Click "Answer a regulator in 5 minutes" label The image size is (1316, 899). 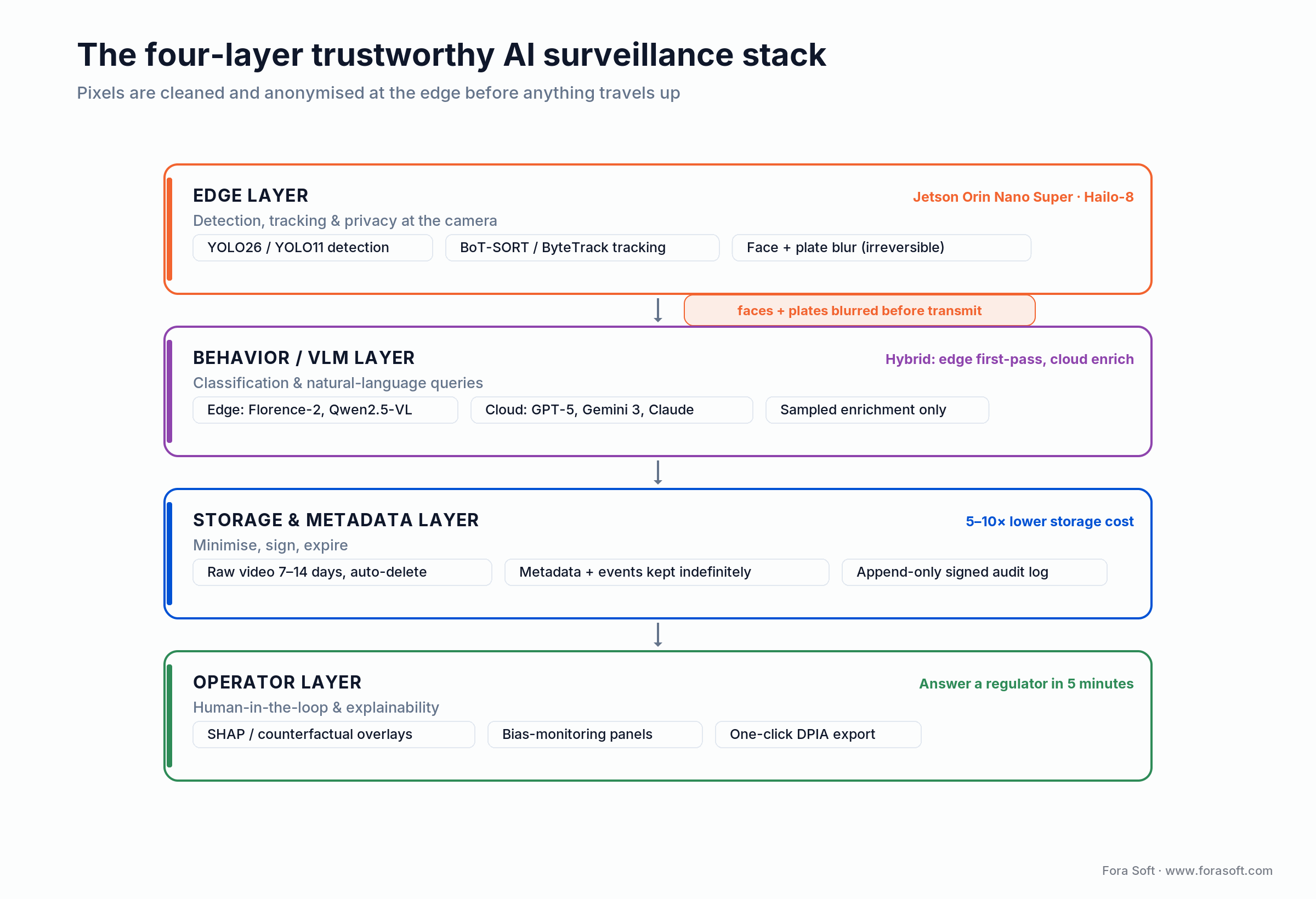click(1026, 684)
